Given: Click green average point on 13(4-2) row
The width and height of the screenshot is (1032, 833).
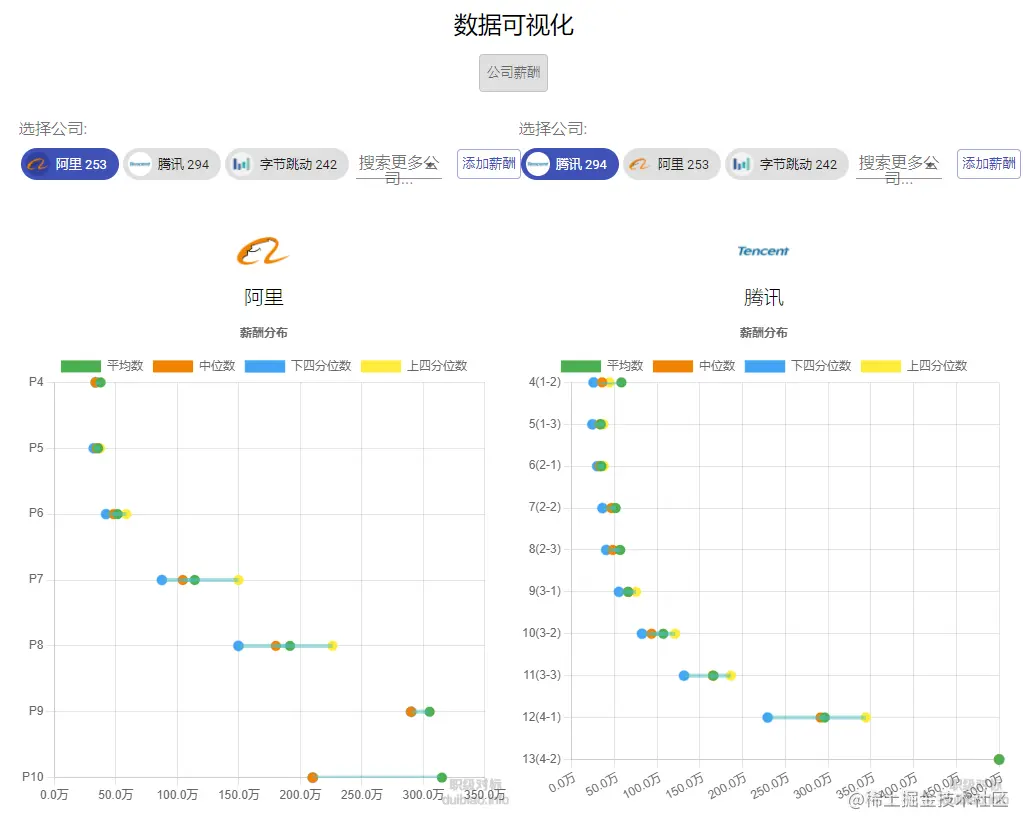Looking at the screenshot, I should tap(999, 759).
